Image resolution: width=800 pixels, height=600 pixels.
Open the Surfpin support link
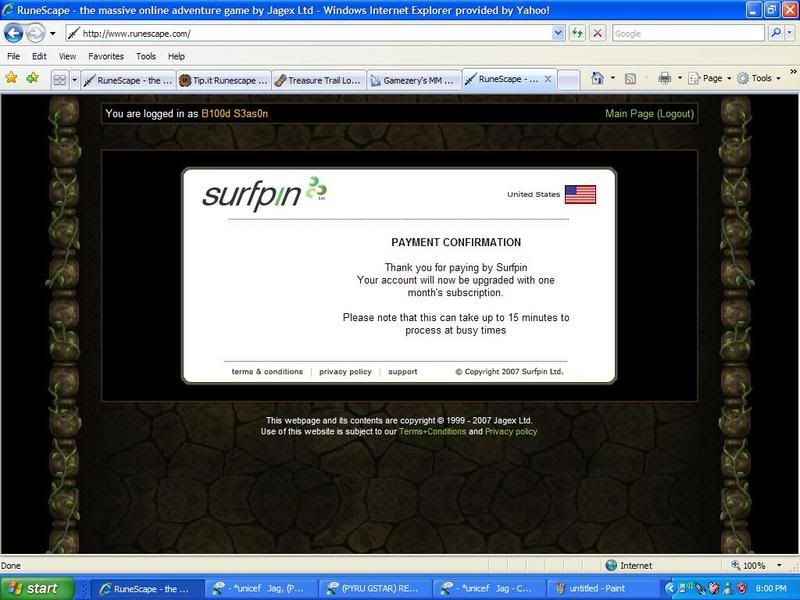[x=403, y=371]
